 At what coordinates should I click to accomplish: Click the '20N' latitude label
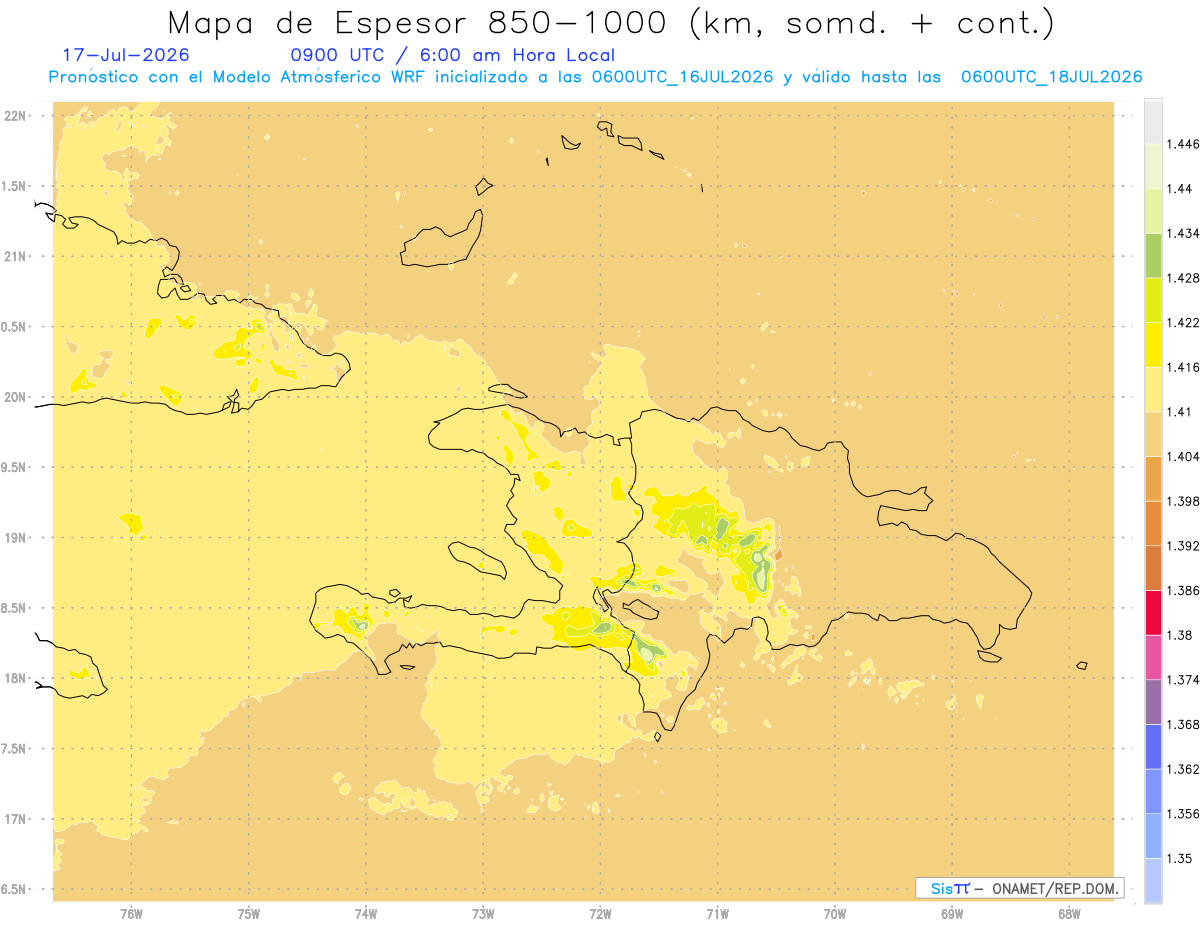pyautogui.click(x=15, y=397)
